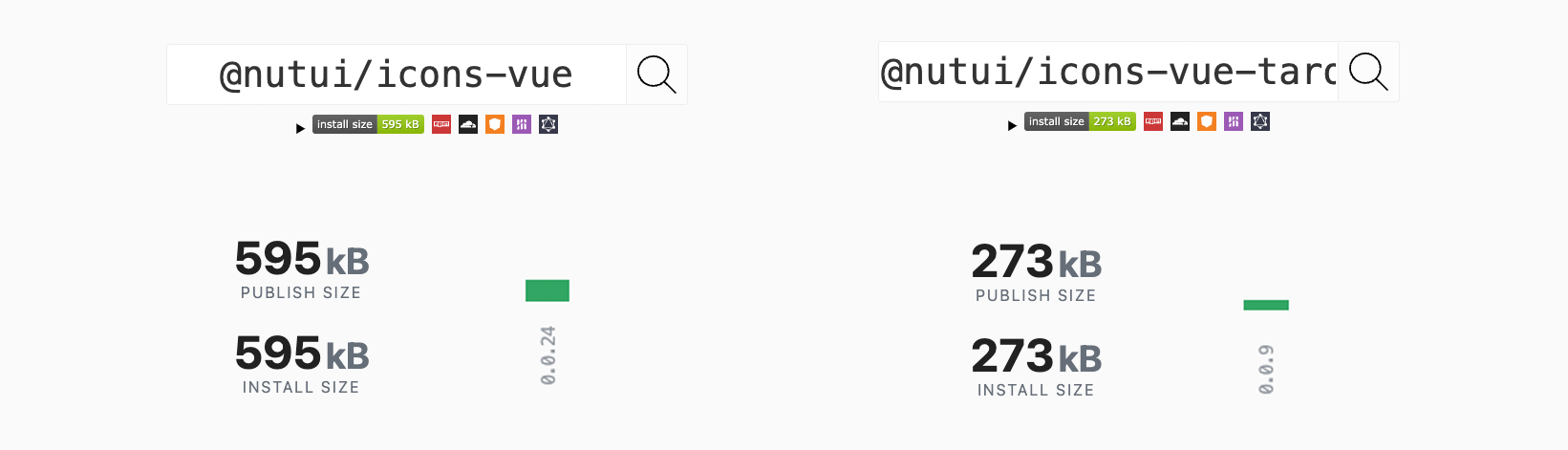
Task: Open dark graph icon under @nutui/icons-vue
Action: point(548,124)
